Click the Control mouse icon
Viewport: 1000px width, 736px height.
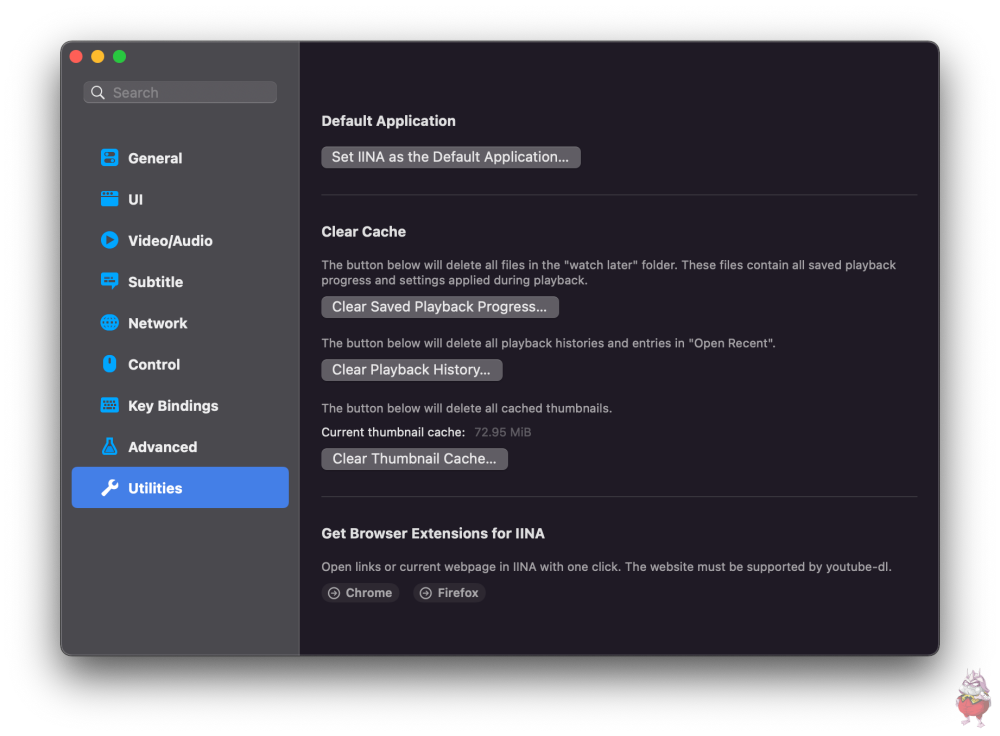pos(109,364)
